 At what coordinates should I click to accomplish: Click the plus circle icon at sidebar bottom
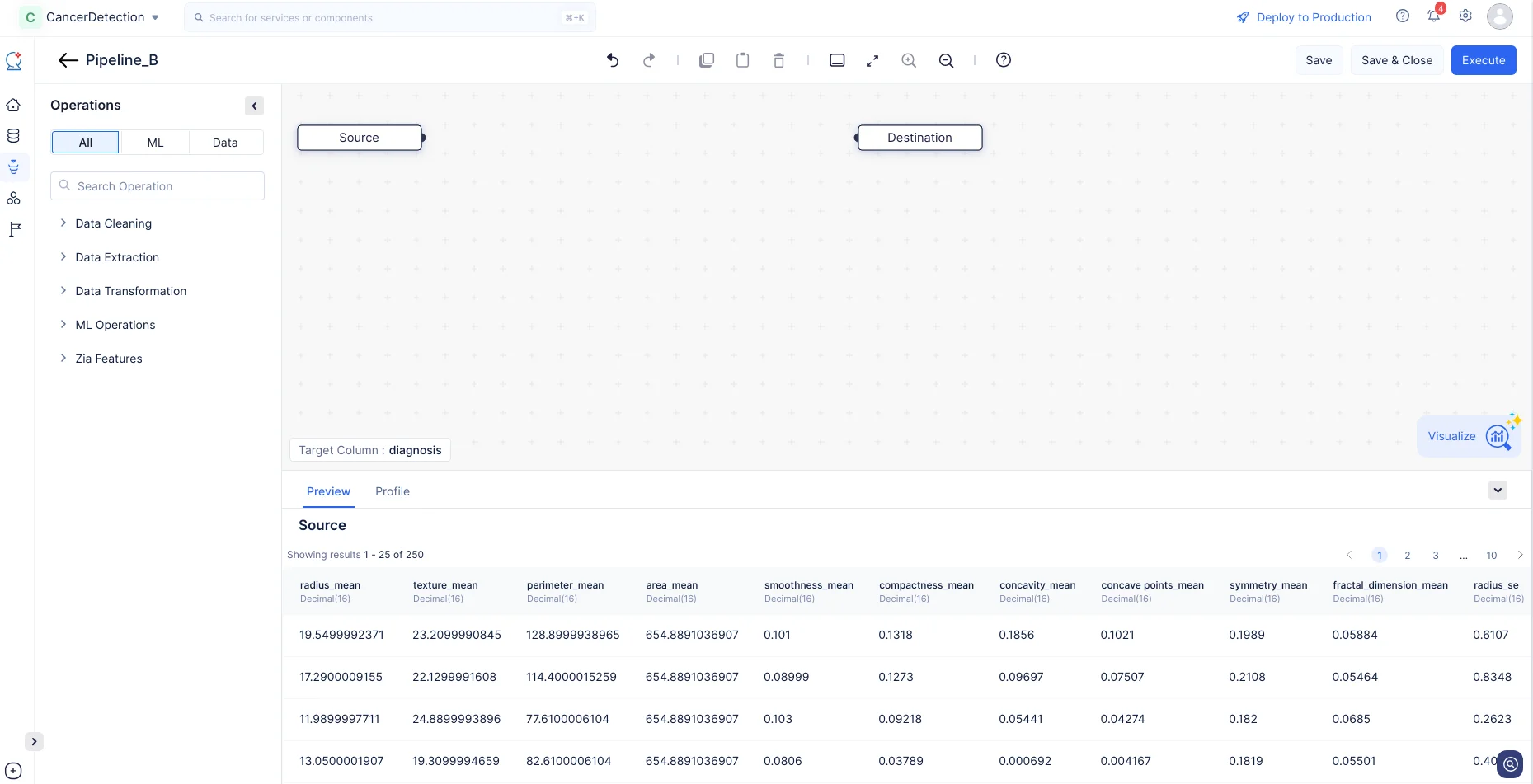pos(13,771)
